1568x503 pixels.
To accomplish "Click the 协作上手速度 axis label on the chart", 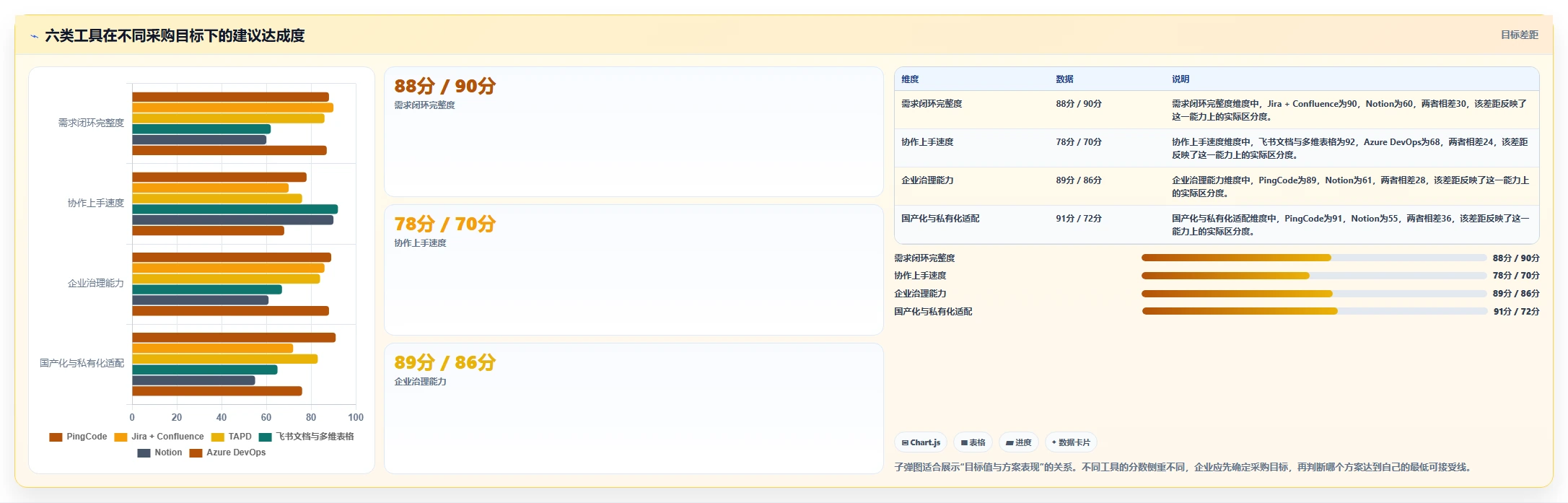I will point(96,204).
